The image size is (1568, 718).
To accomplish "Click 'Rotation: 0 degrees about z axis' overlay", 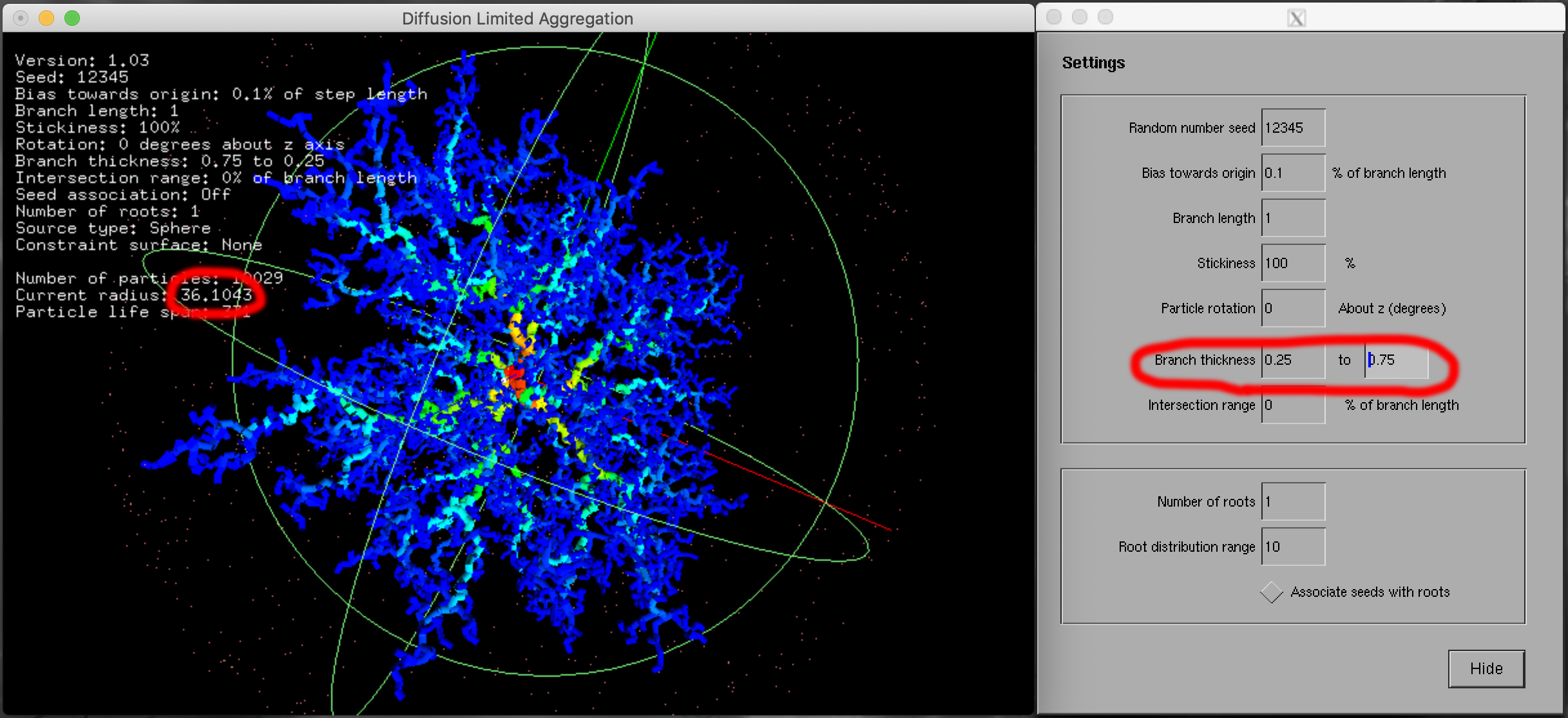I will click(180, 144).
